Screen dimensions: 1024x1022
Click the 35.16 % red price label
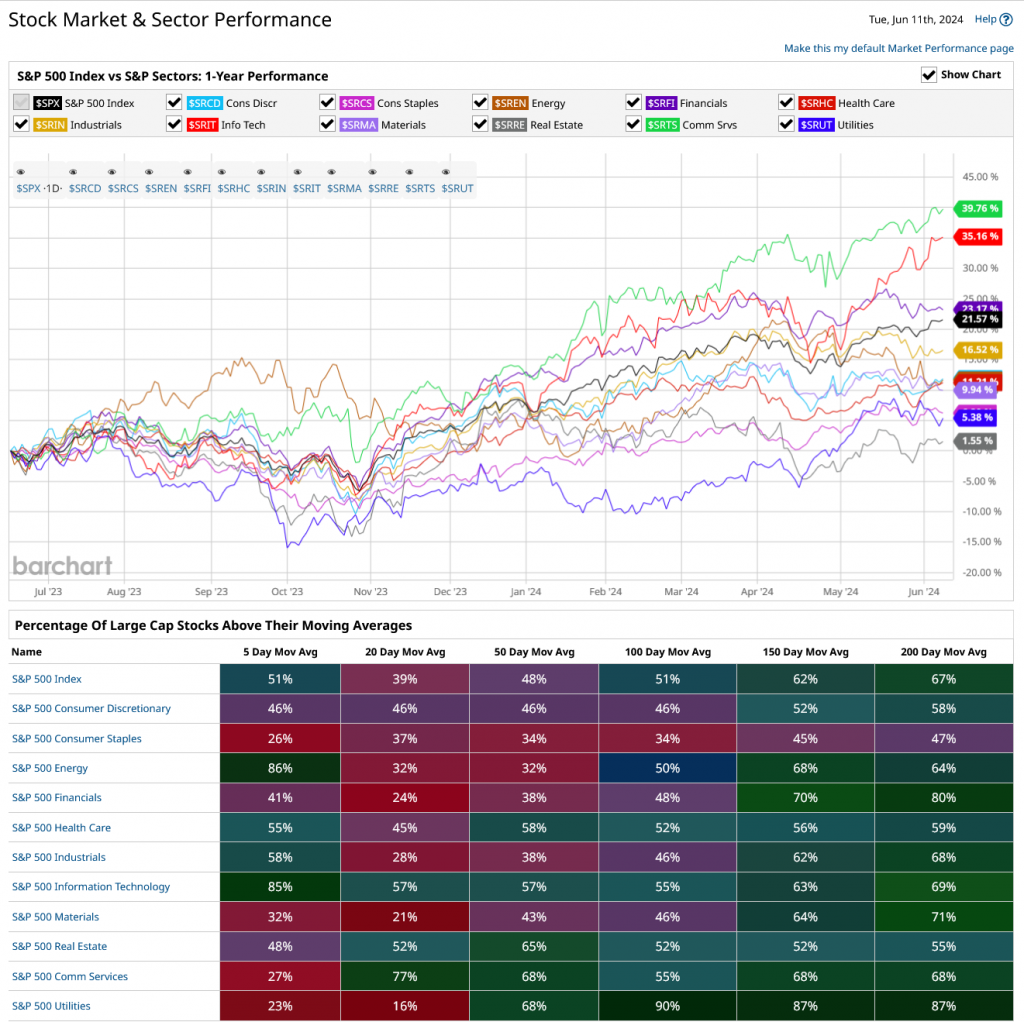978,236
